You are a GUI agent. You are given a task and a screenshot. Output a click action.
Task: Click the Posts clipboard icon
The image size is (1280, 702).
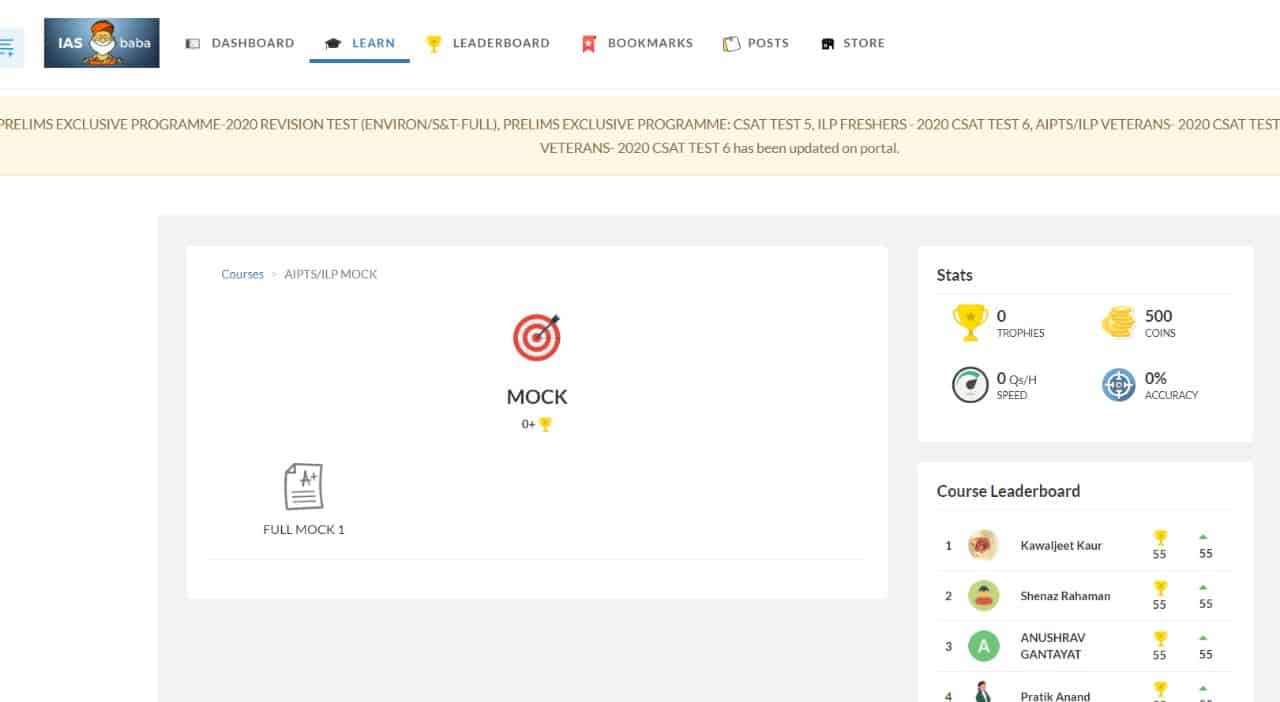731,44
